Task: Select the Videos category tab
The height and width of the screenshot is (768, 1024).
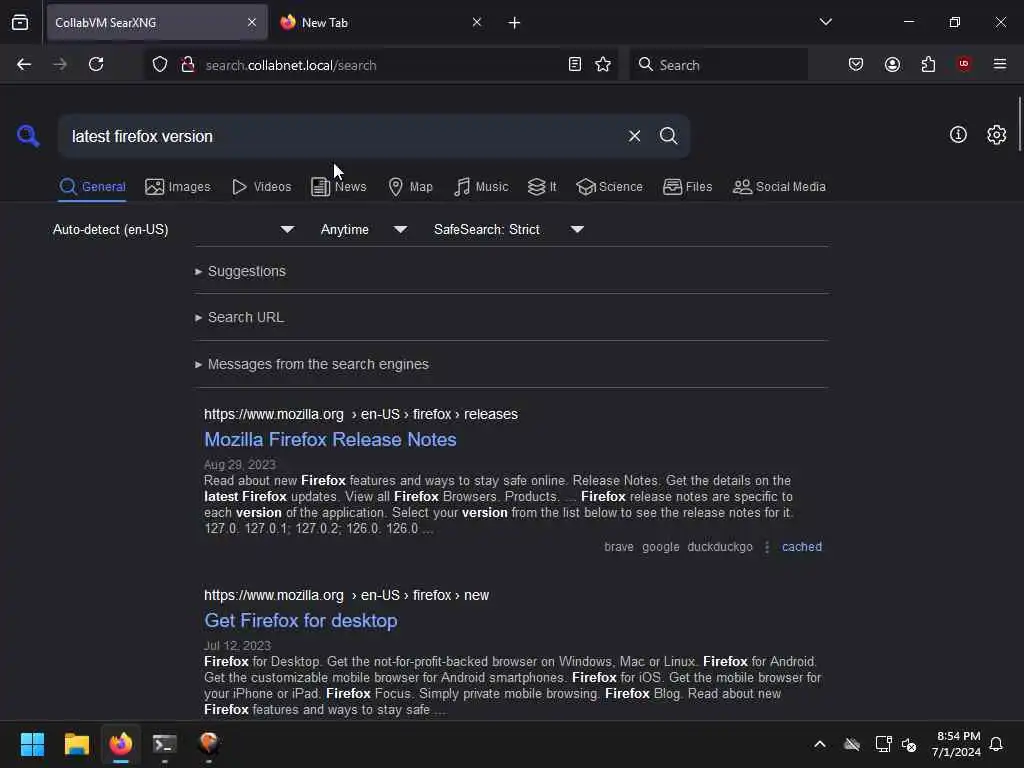Action: pos(261,187)
